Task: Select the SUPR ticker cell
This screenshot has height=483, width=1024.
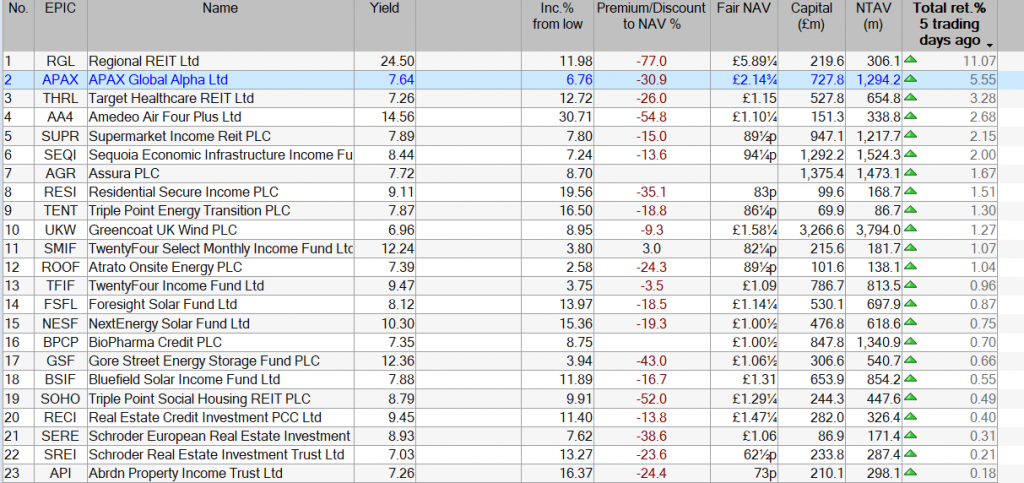Action: point(59,136)
